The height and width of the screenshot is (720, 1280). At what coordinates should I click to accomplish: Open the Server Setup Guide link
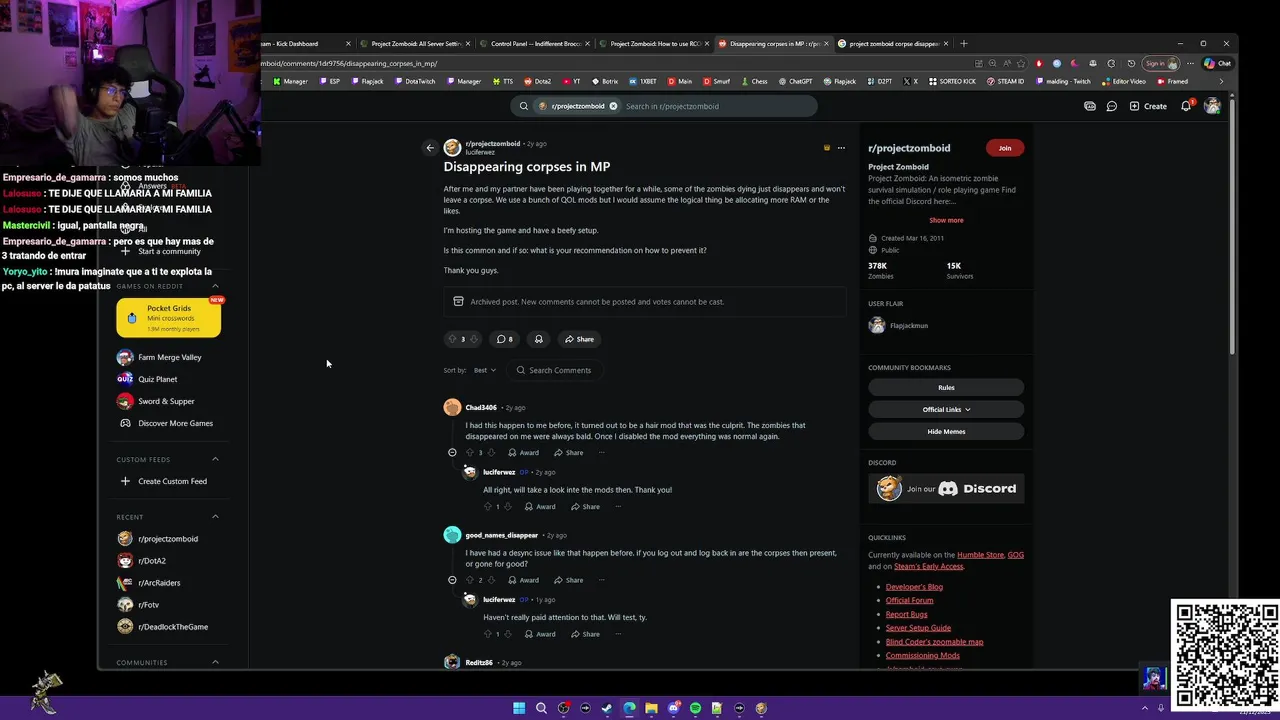(x=918, y=628)
